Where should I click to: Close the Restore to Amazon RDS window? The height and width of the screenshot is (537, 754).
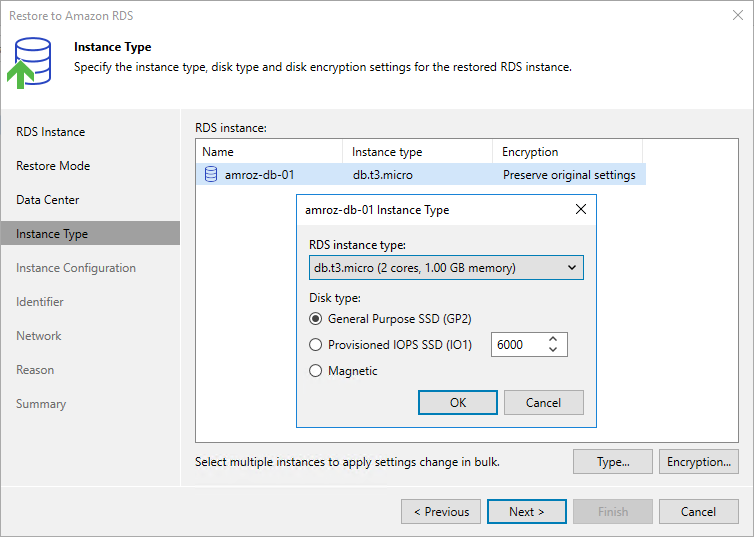(x=738, y=15)
